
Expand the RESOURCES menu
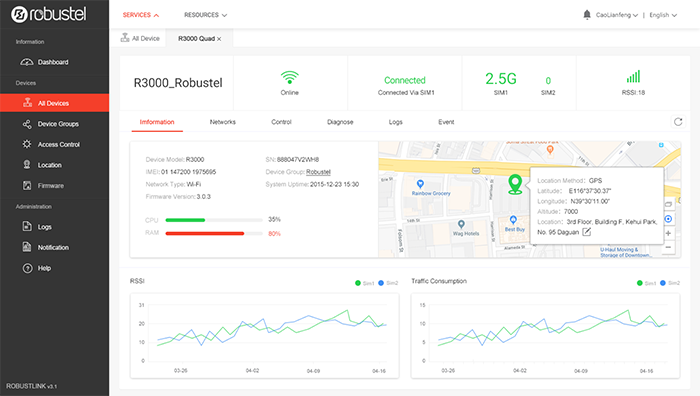[x=205, y=15]
